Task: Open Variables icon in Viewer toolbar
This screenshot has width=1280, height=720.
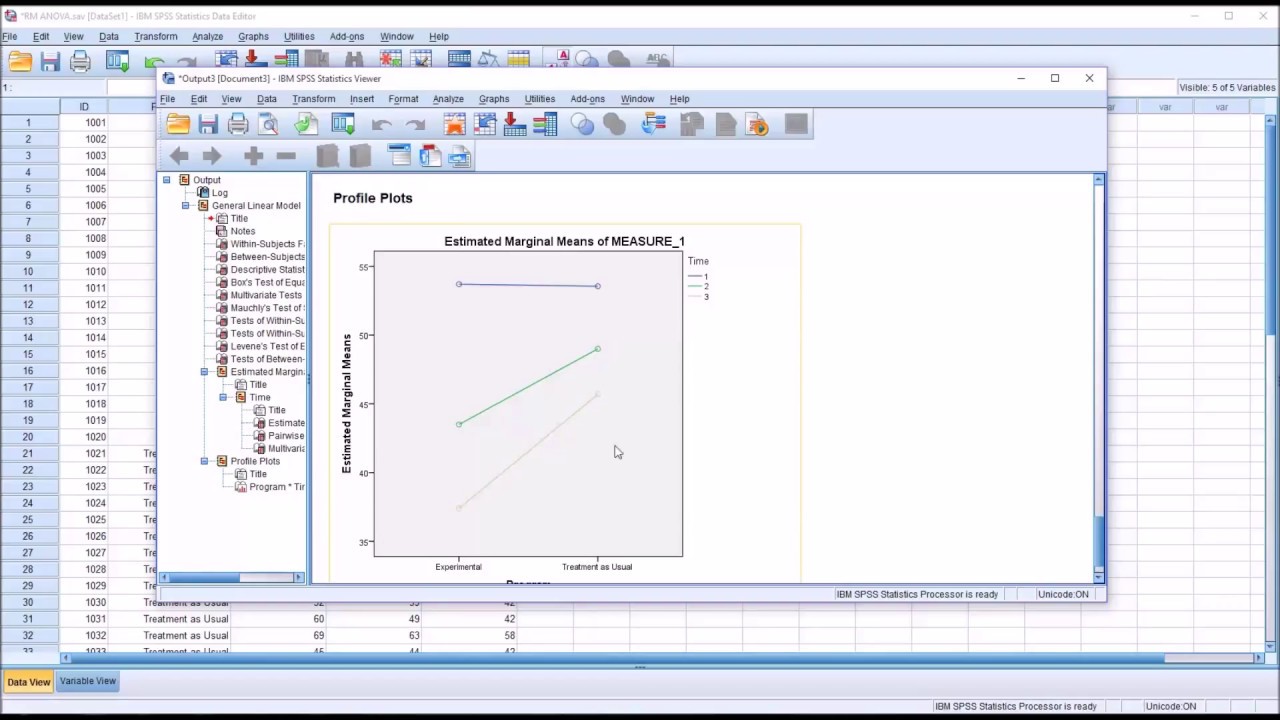Action: pyautogui.click(x=545, y=124)
